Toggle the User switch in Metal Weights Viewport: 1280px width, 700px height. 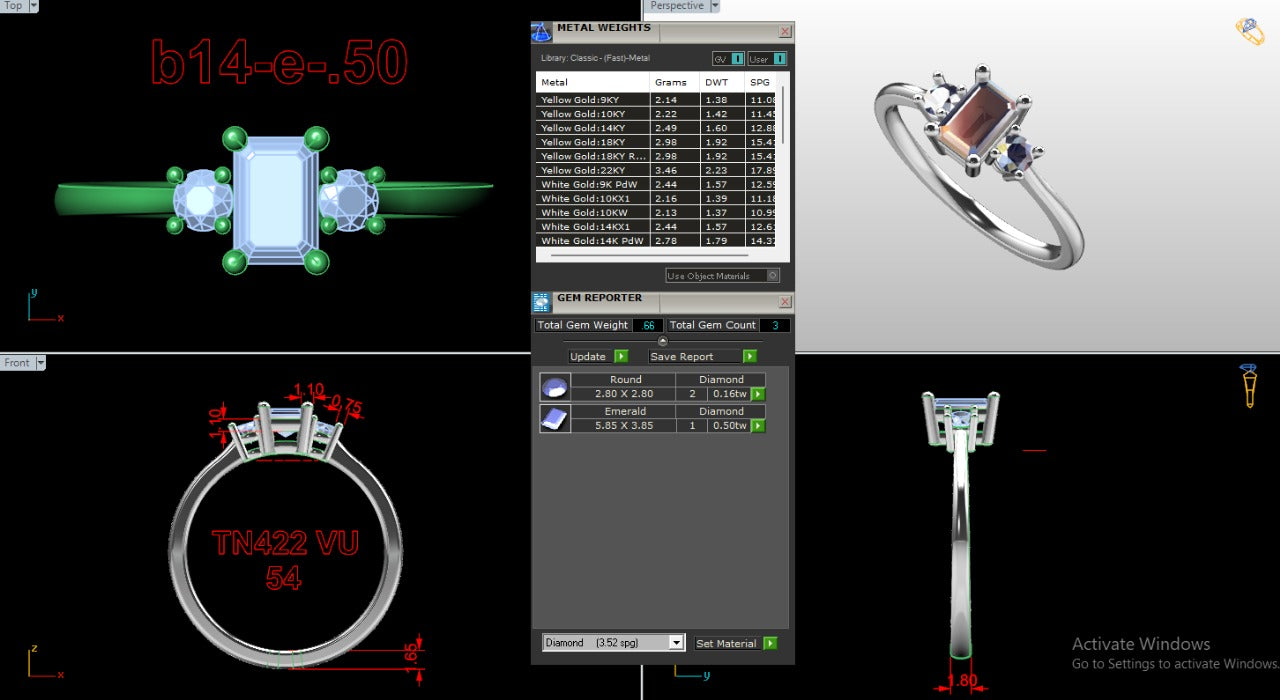[780, 59]
